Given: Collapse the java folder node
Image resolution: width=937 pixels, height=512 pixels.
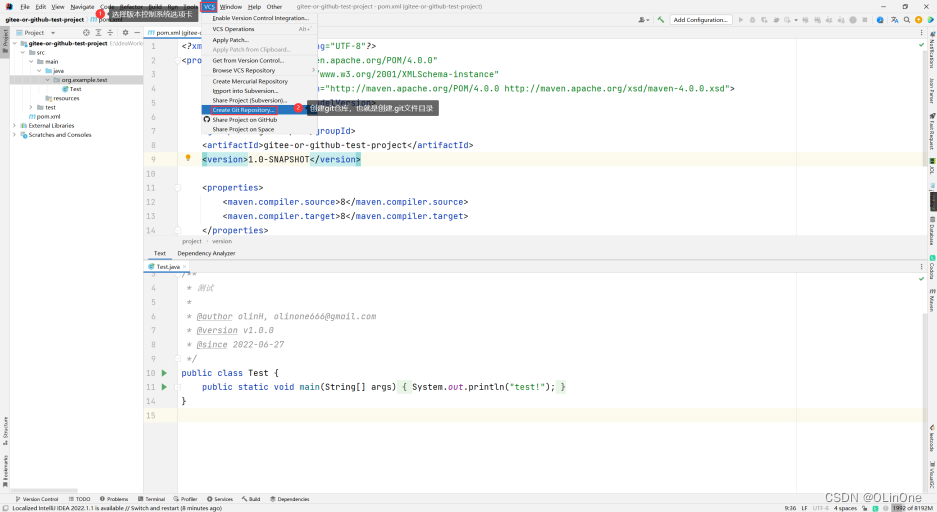Looking at the screenshot, I should [39, 70].
